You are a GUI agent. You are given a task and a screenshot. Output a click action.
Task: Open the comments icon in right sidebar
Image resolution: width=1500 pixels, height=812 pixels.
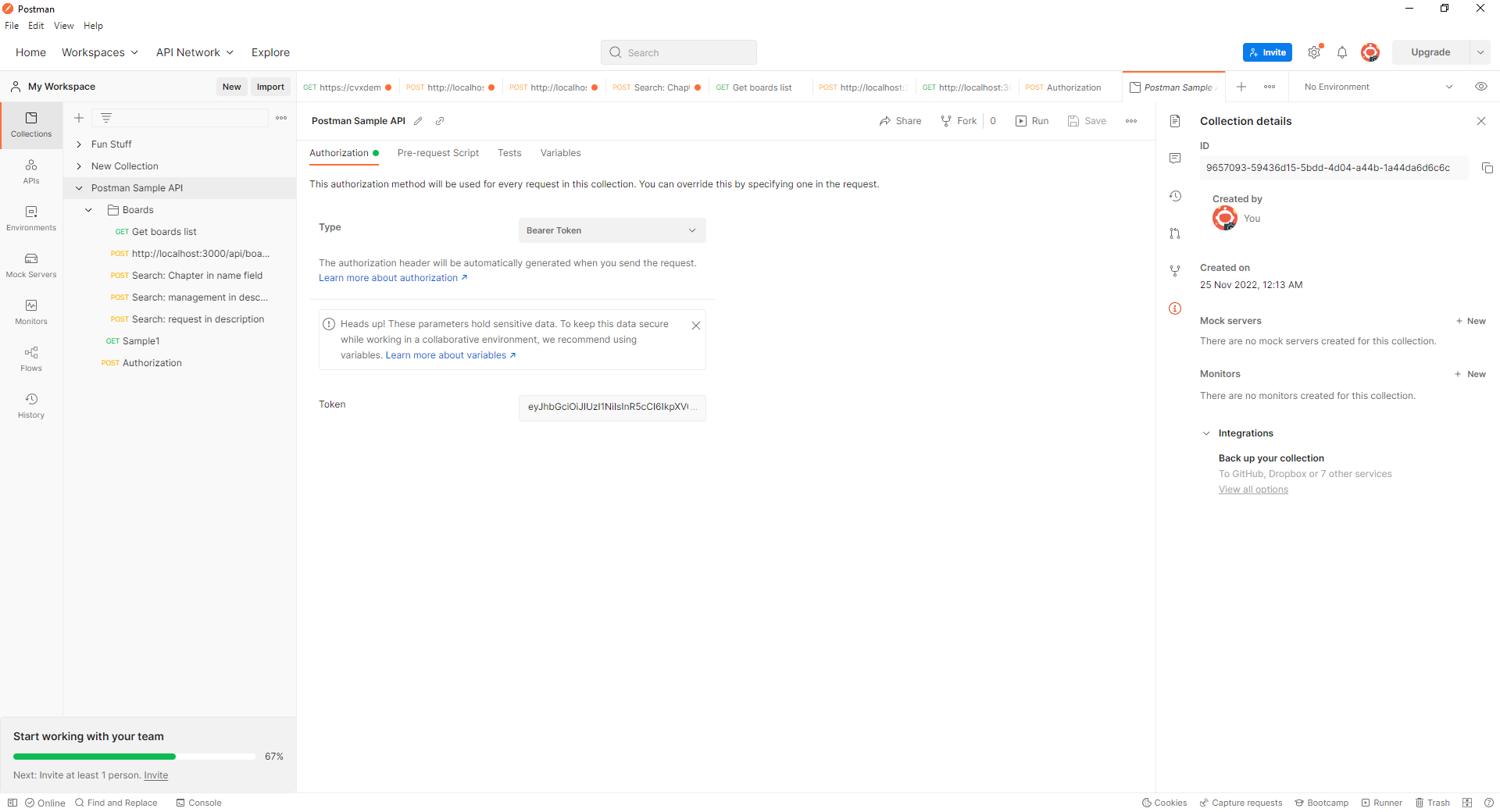tap(1175, 158)
